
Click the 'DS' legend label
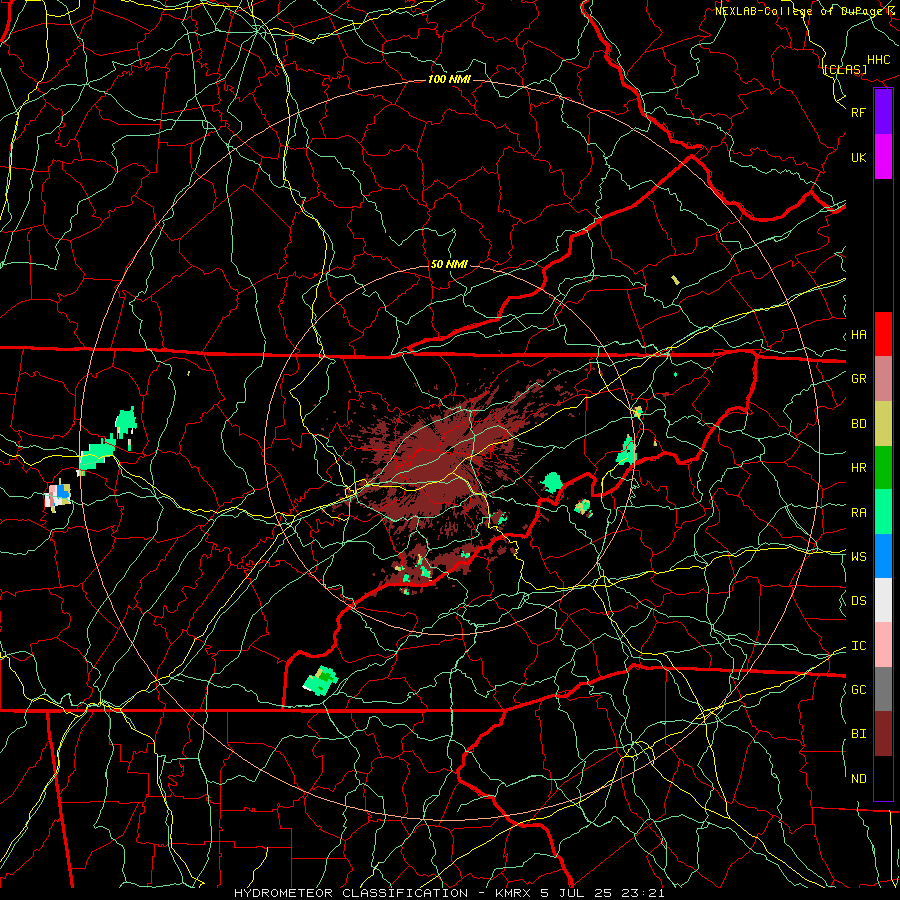tap(858, 601)
